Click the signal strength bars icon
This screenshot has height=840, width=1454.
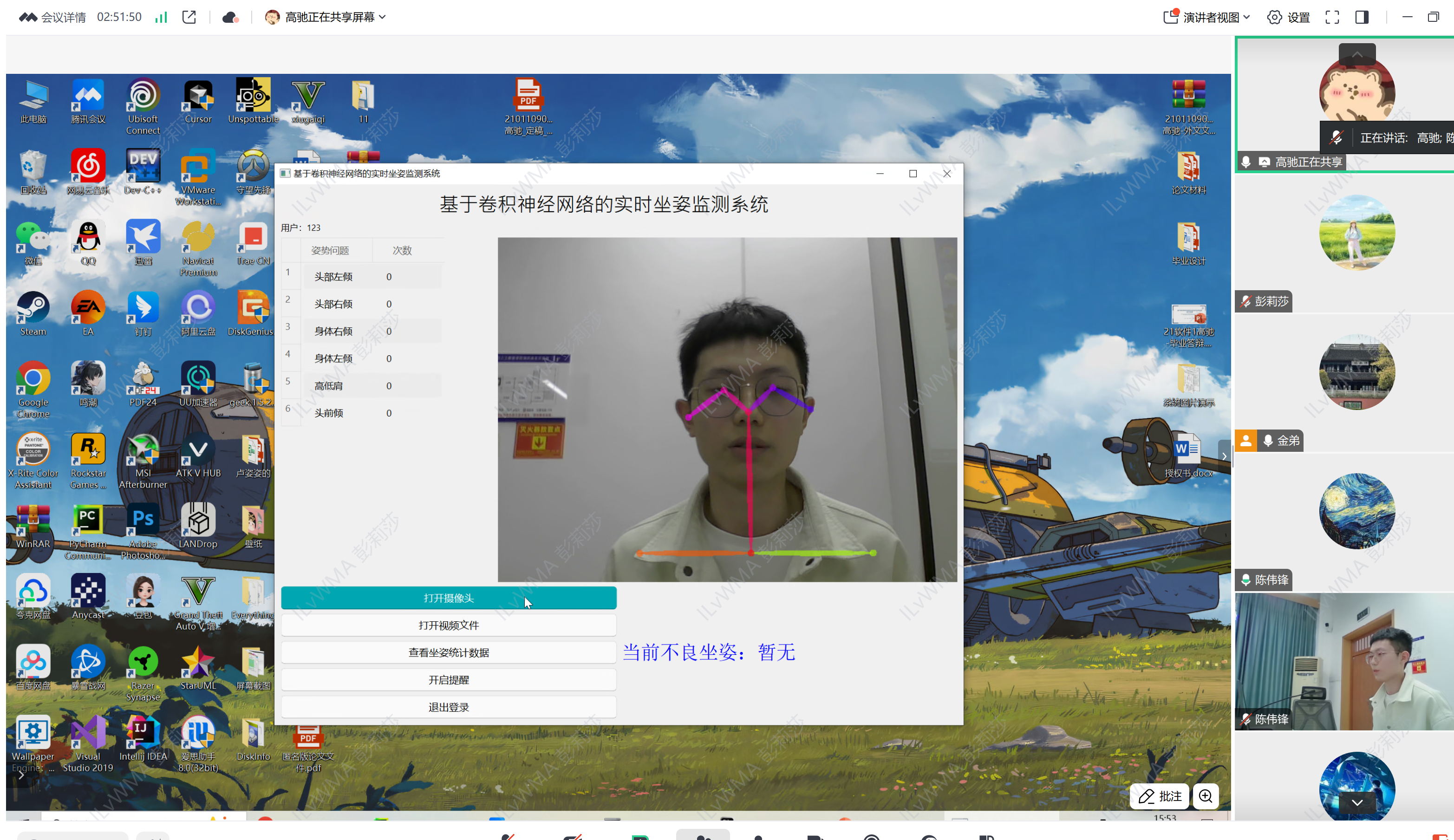tap(161, 17)
